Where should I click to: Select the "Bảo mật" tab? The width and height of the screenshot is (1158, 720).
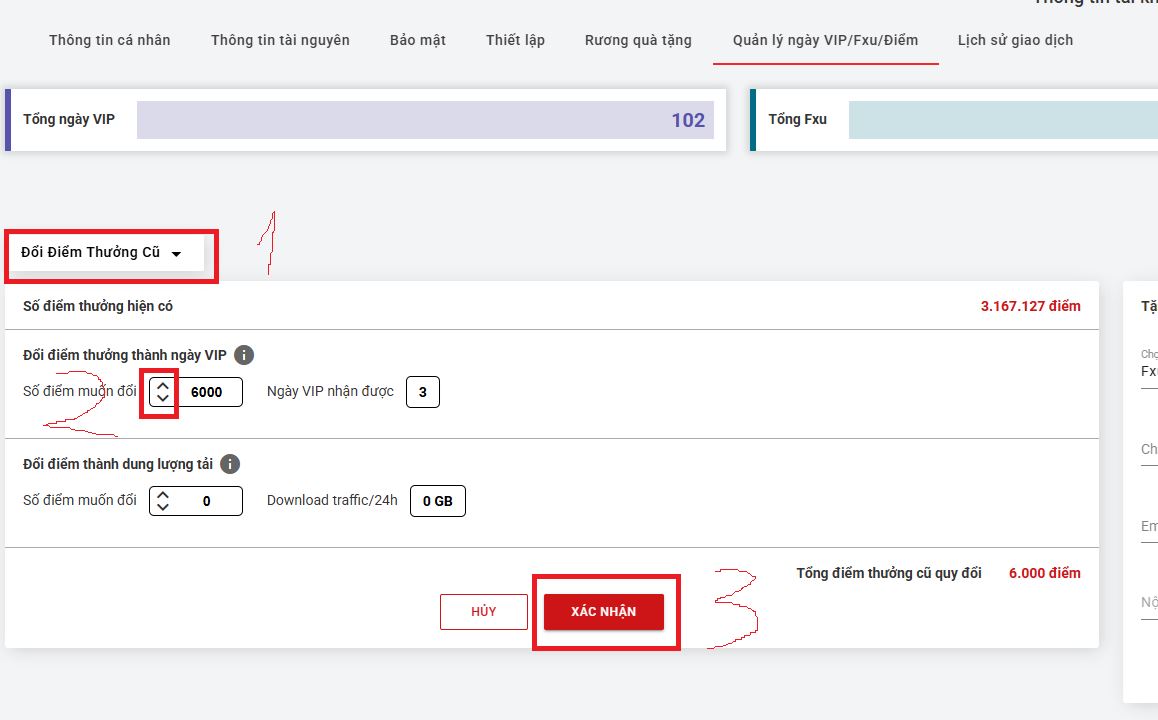[417, 40]
